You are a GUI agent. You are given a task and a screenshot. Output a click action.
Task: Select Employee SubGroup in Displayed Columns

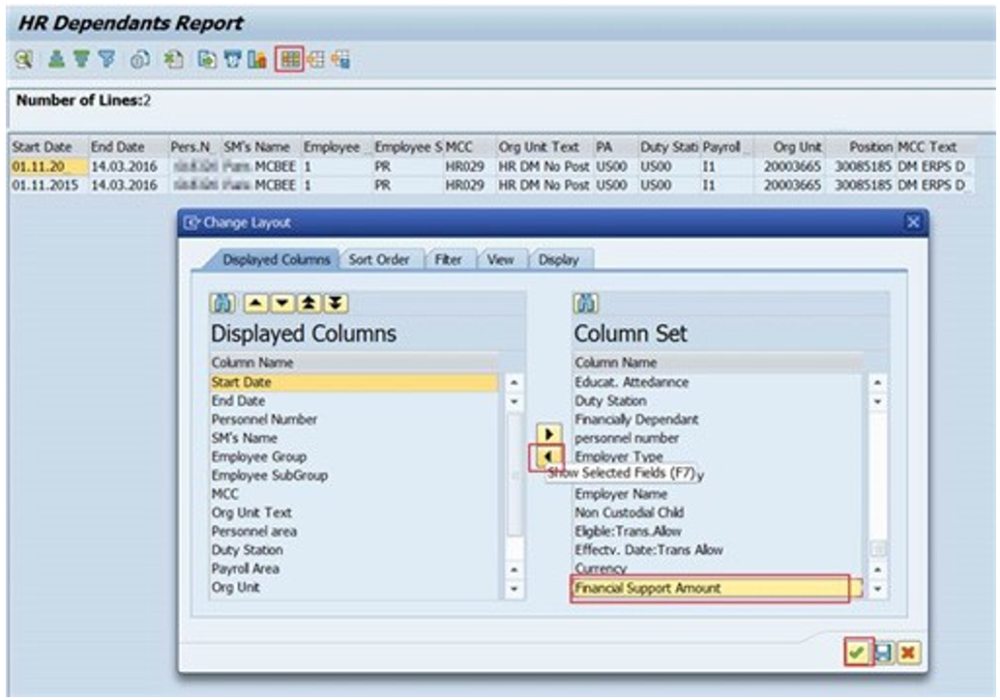354,476
